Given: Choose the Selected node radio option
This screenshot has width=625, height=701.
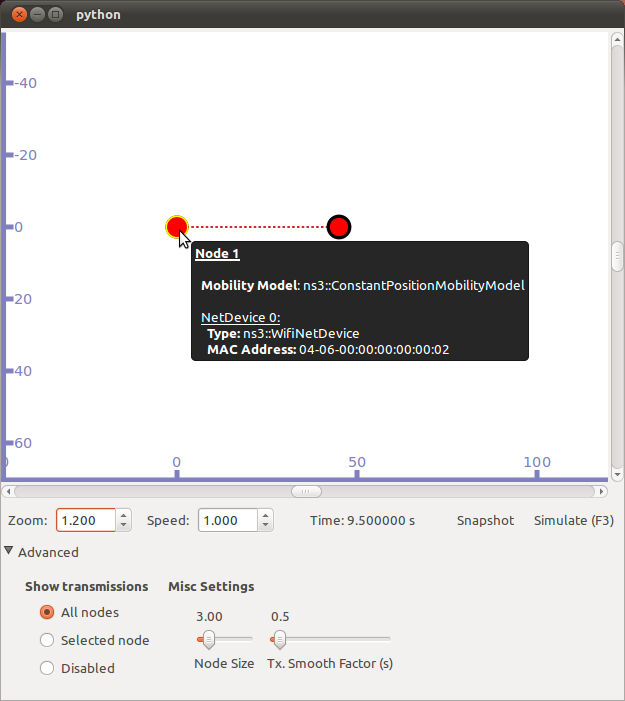Looking at the screenshot, I should click(47, 640).
